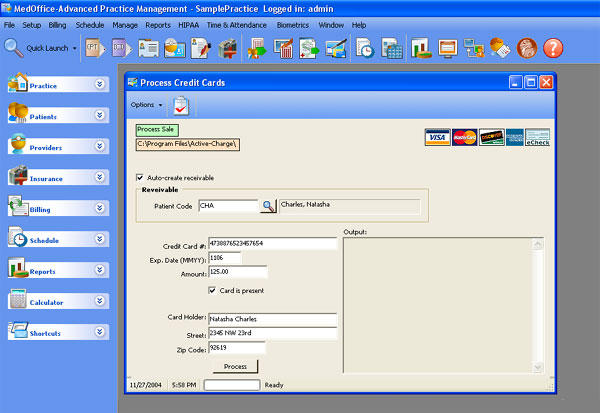The width and height of the screenshot is (600, 413).
Task: Open the Options dropdown menu
Action: tap(146, 105)
